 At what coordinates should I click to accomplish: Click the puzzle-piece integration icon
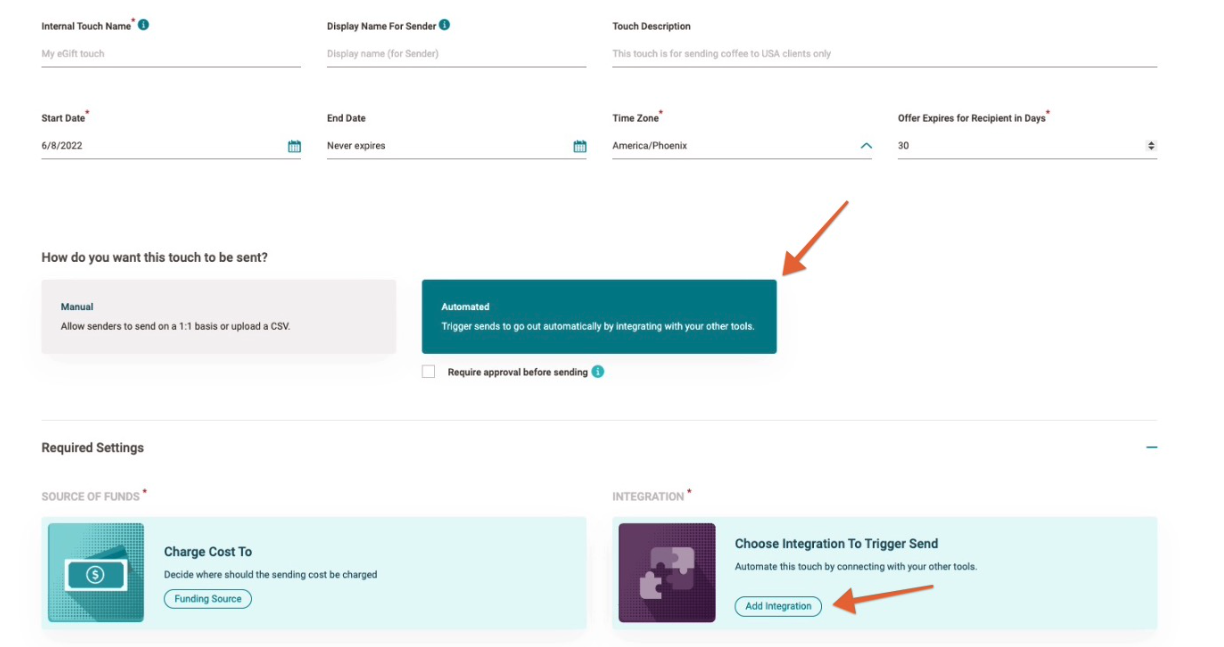pyautogui.click(x=667, y=573)
